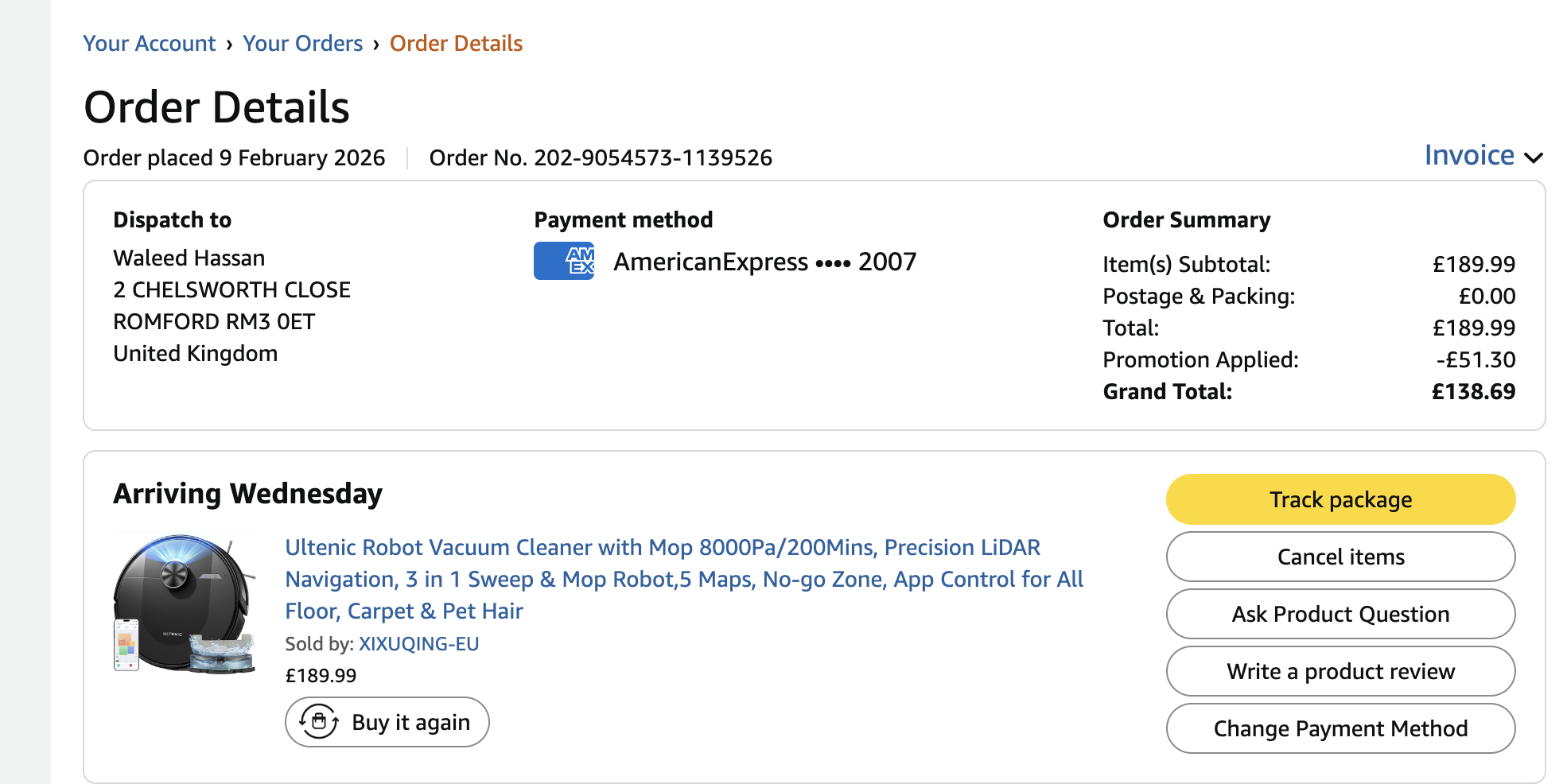Click the robot vacuum product thumbnail
Viewport: 1567px width, 784px height.
click(185, 603)
